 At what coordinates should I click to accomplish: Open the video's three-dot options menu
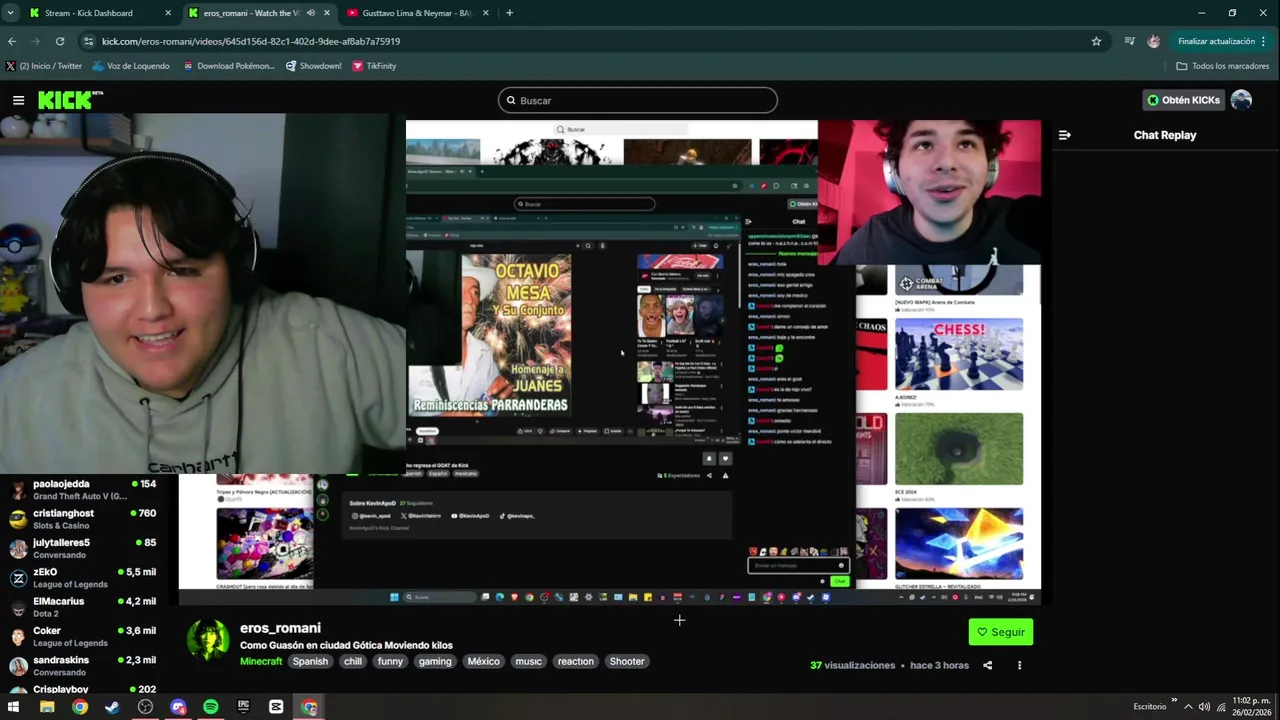[x=1019, y=665]
